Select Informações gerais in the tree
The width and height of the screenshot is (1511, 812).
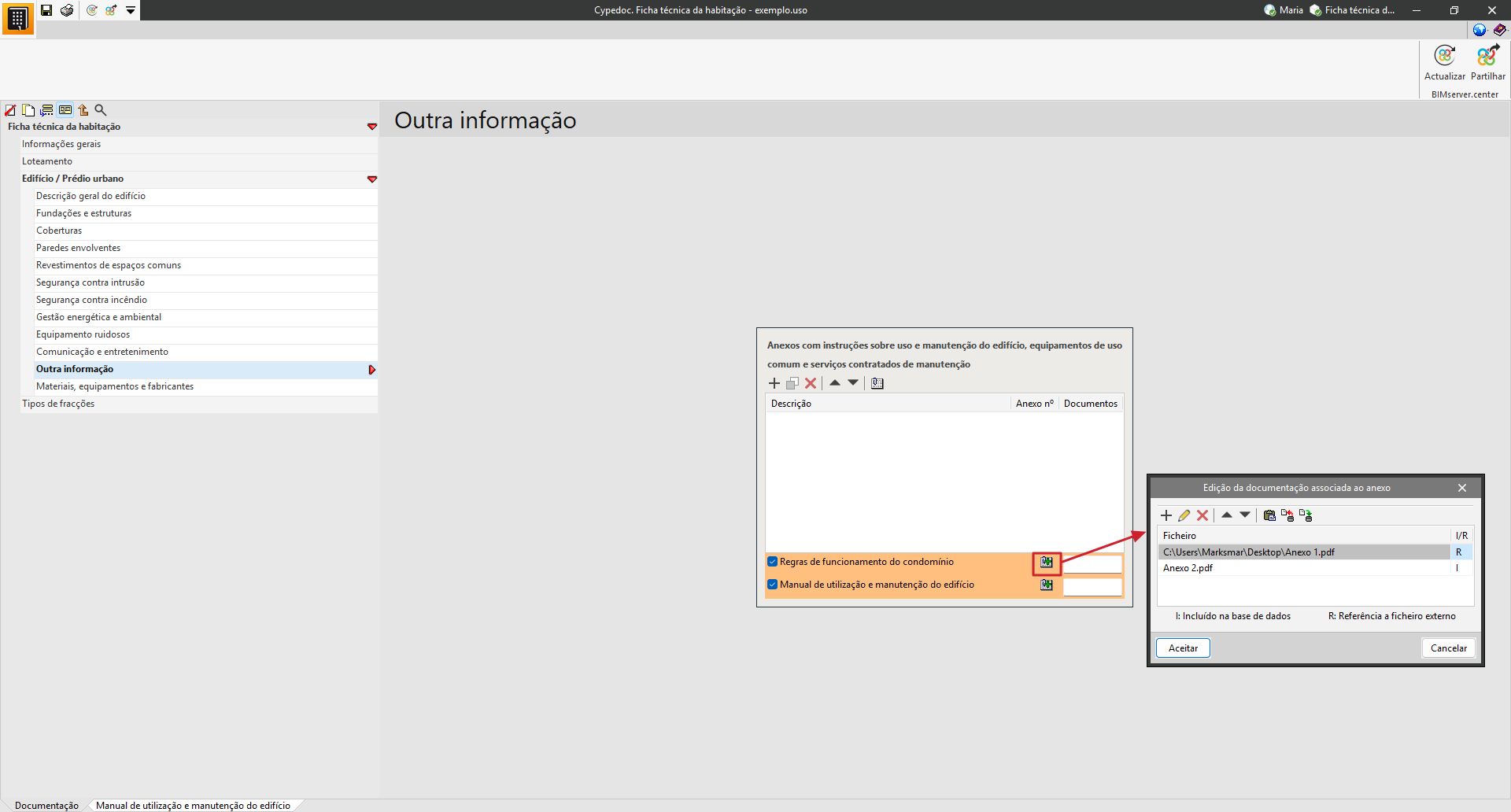pyautogui.click(x=199, y=144)
